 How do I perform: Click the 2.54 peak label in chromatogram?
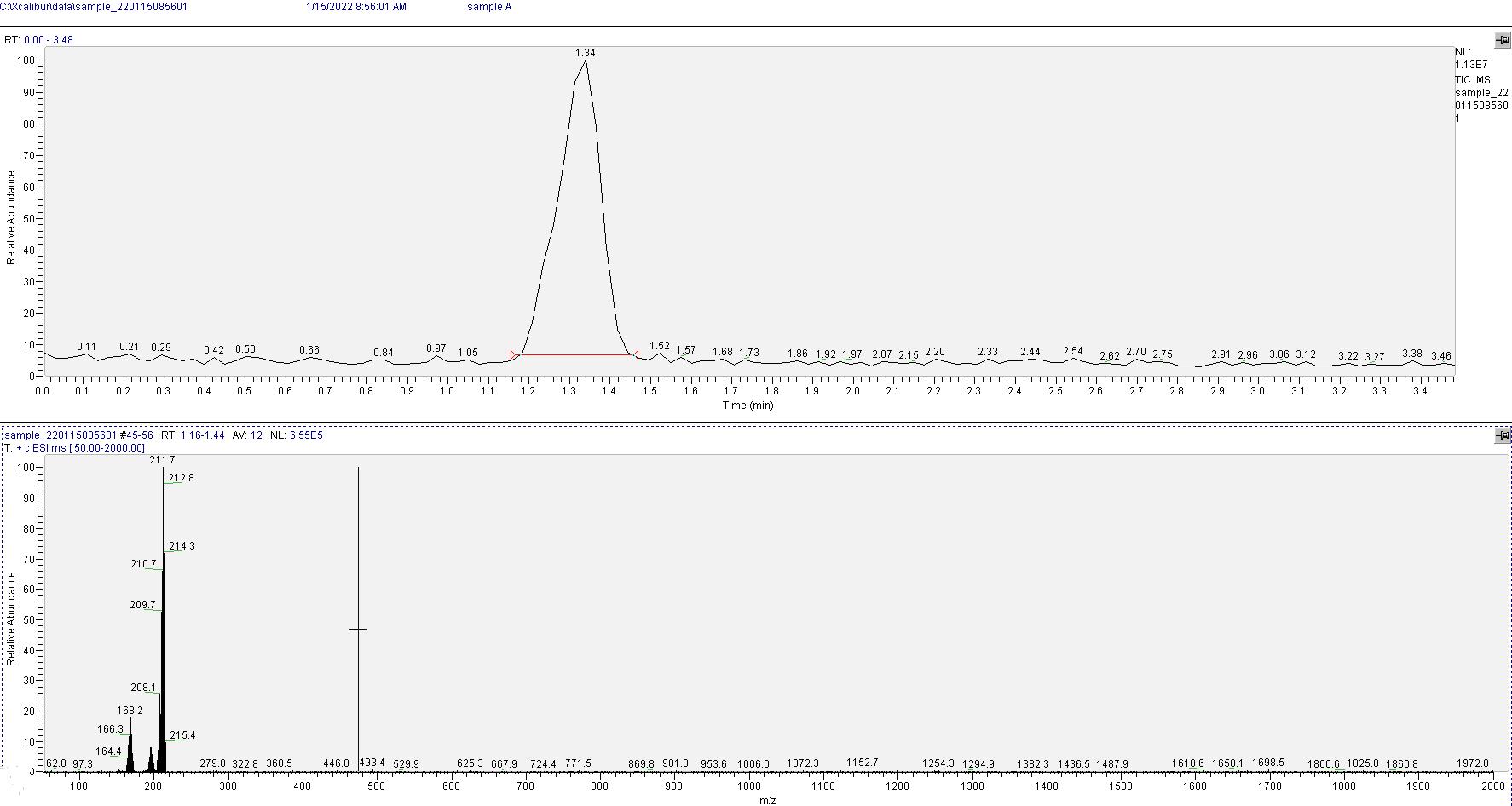1072,351
